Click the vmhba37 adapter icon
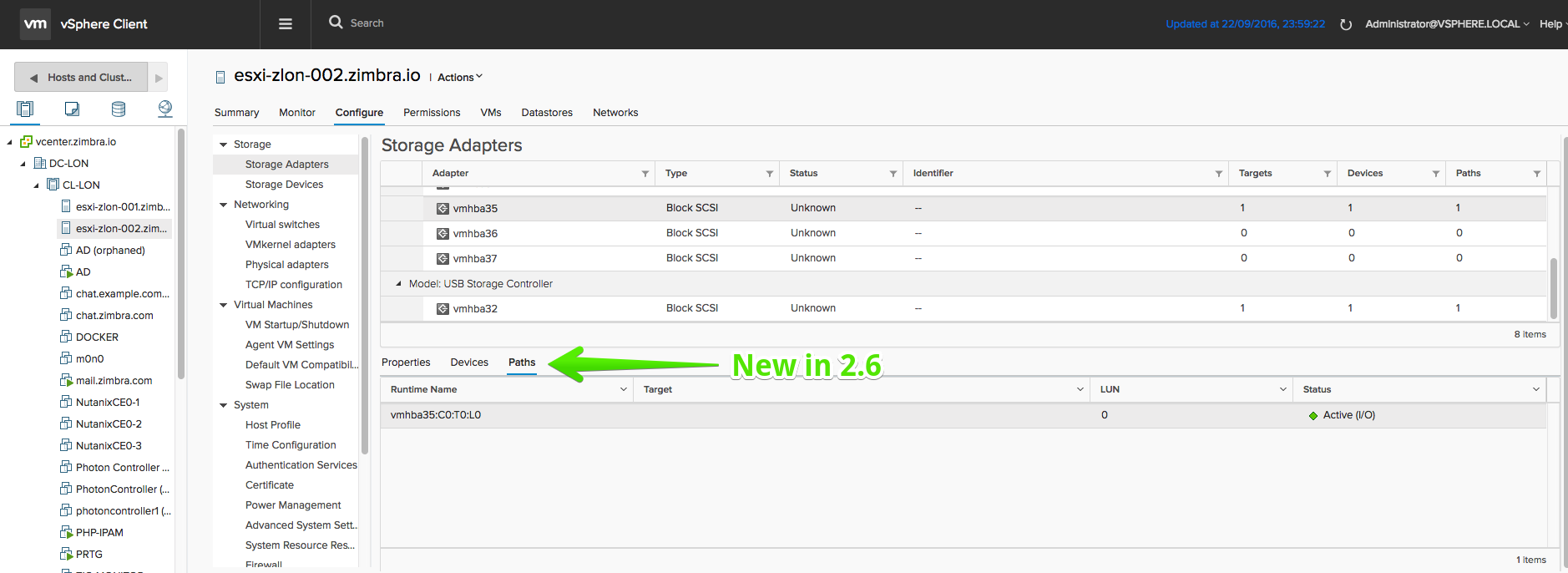Viewport: 1568px width, 573px height. click(x=443, y=259)
